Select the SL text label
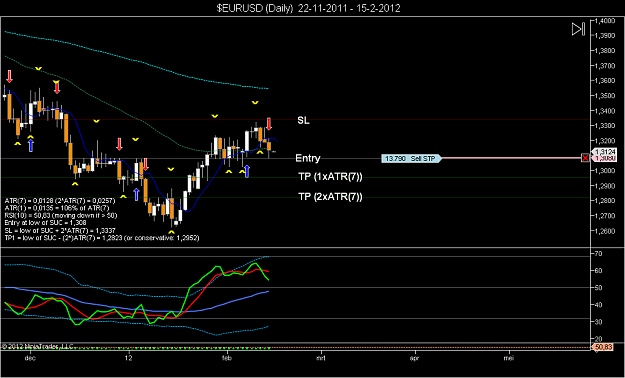 pyautogui.click(x=303, y=121)
